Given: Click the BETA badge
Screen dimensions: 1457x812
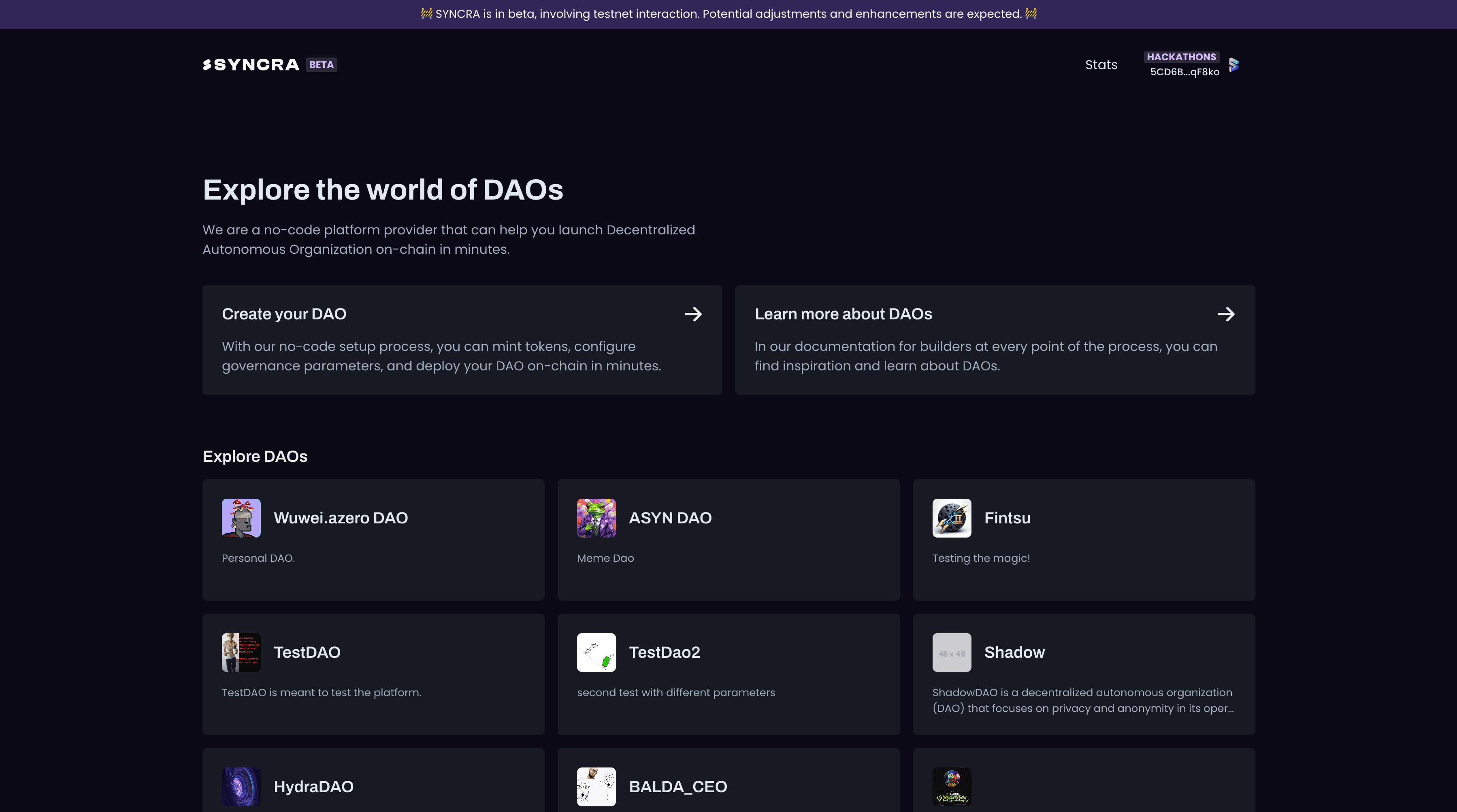Looking at the screenshot, I should tap(321, 64).
